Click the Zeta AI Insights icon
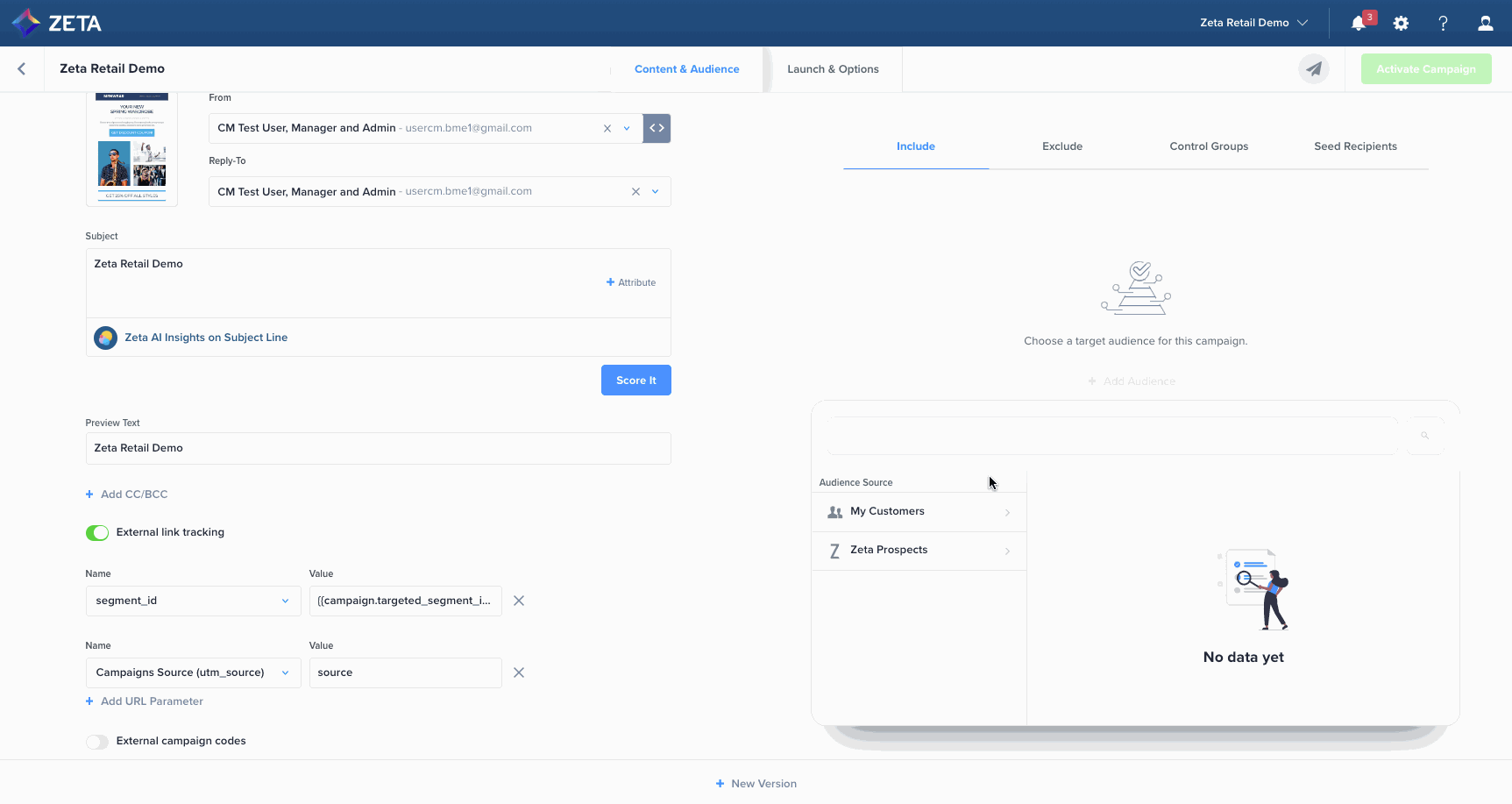The width and height of the screenshot is (1512, 804). coord(105,338)
